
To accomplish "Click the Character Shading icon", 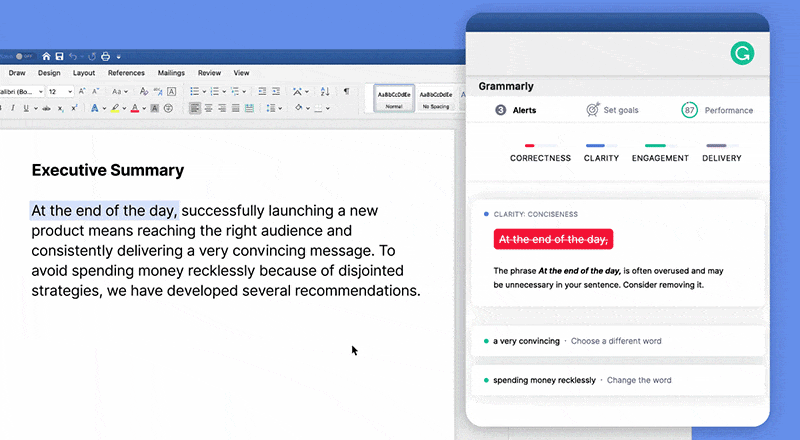I will [x=155, y=108].
